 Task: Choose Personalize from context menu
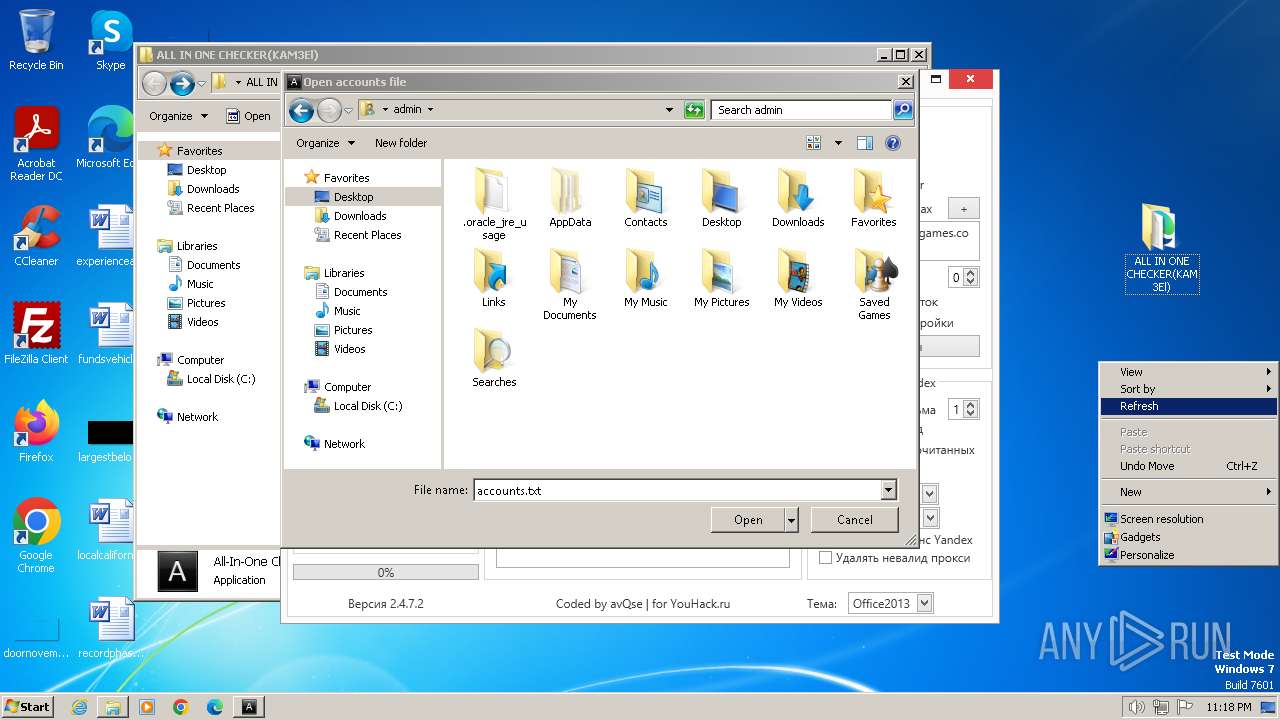(1147, 555)
